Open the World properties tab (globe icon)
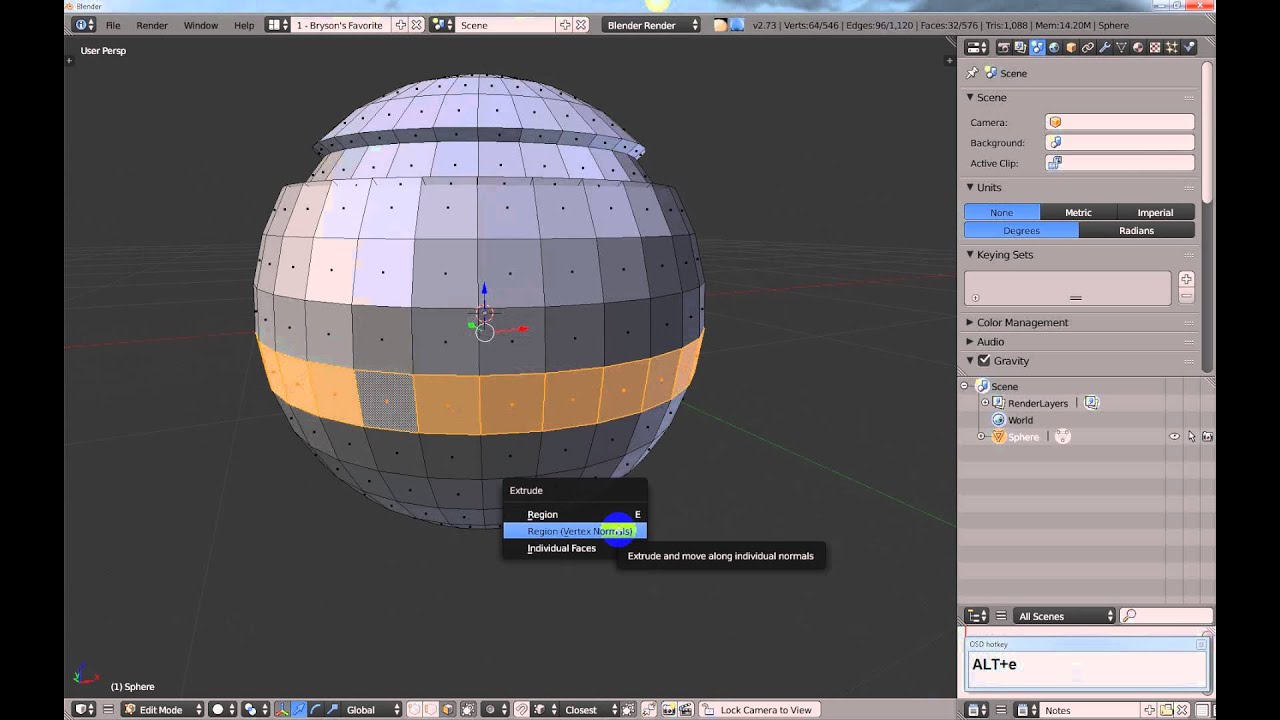Image resolution: width=1280 pixels, height=720 pixels. tap(1054, 47)
